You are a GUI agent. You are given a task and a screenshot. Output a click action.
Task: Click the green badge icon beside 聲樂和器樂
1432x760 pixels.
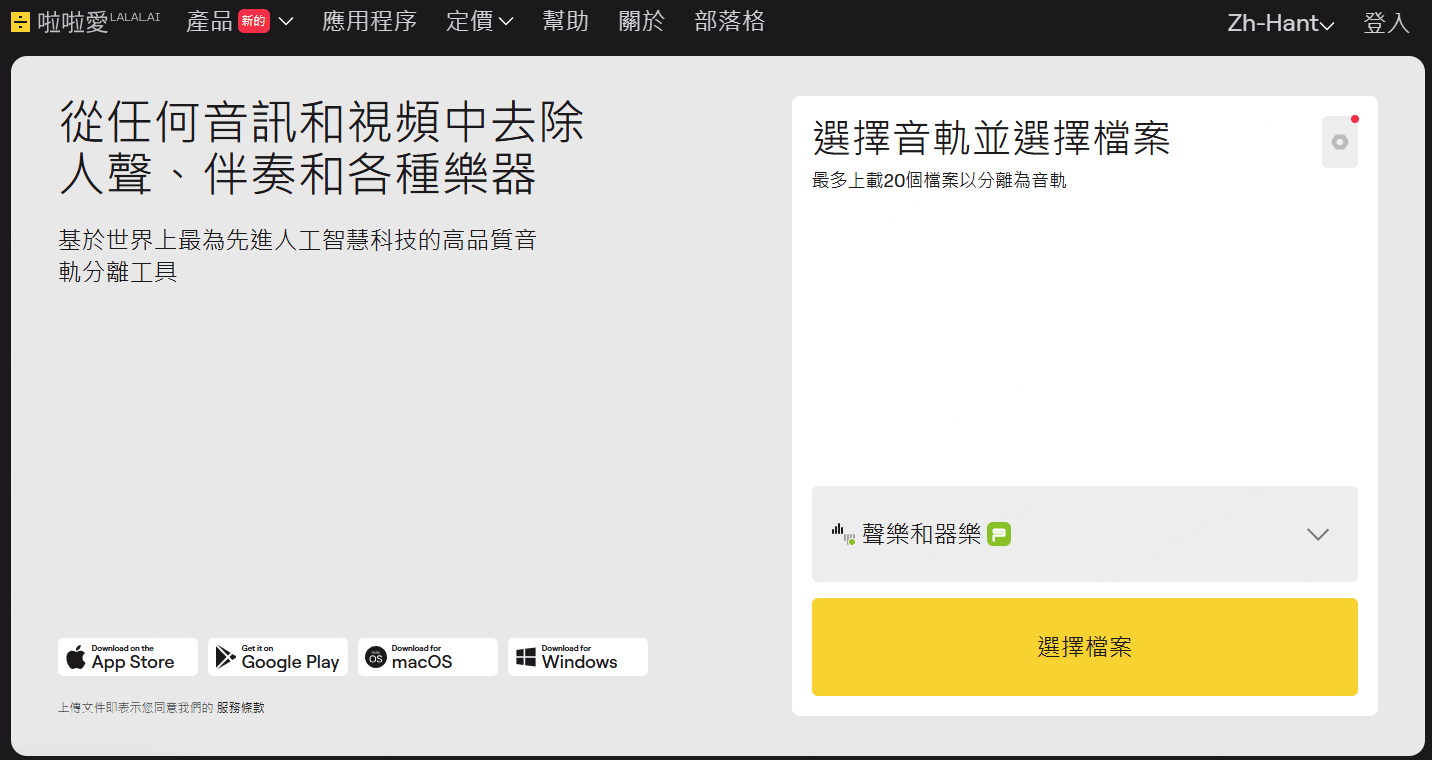[999, 534]
